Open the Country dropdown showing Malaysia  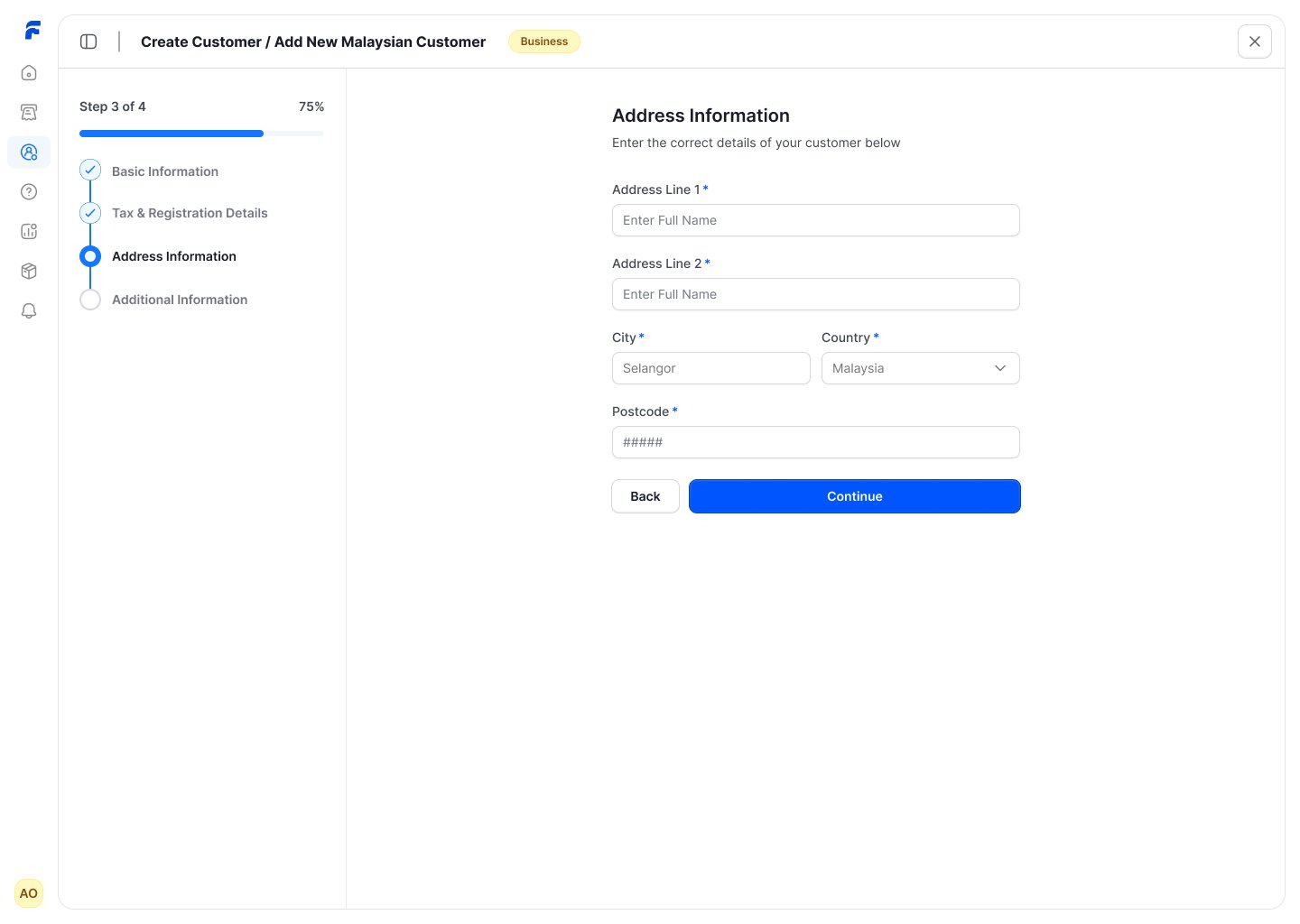(x=921, y=368)
